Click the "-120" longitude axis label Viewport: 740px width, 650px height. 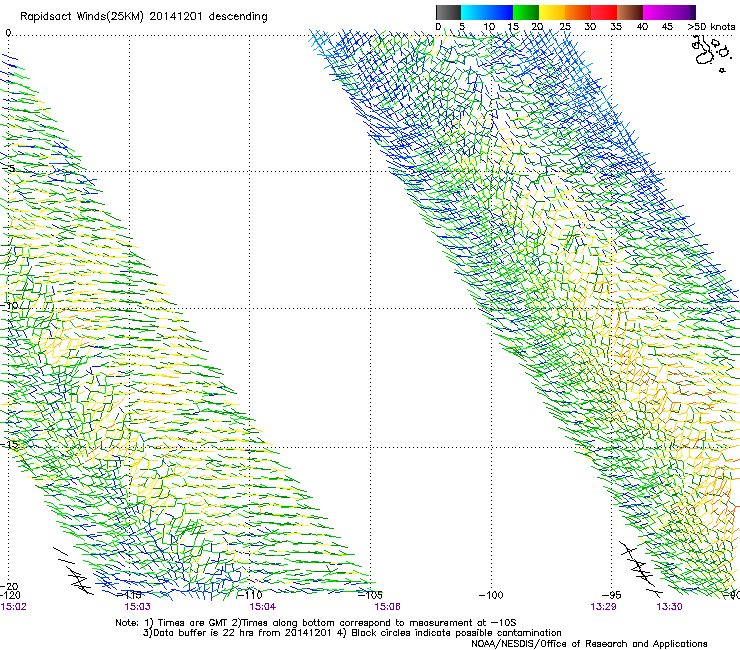click(10, 595)
